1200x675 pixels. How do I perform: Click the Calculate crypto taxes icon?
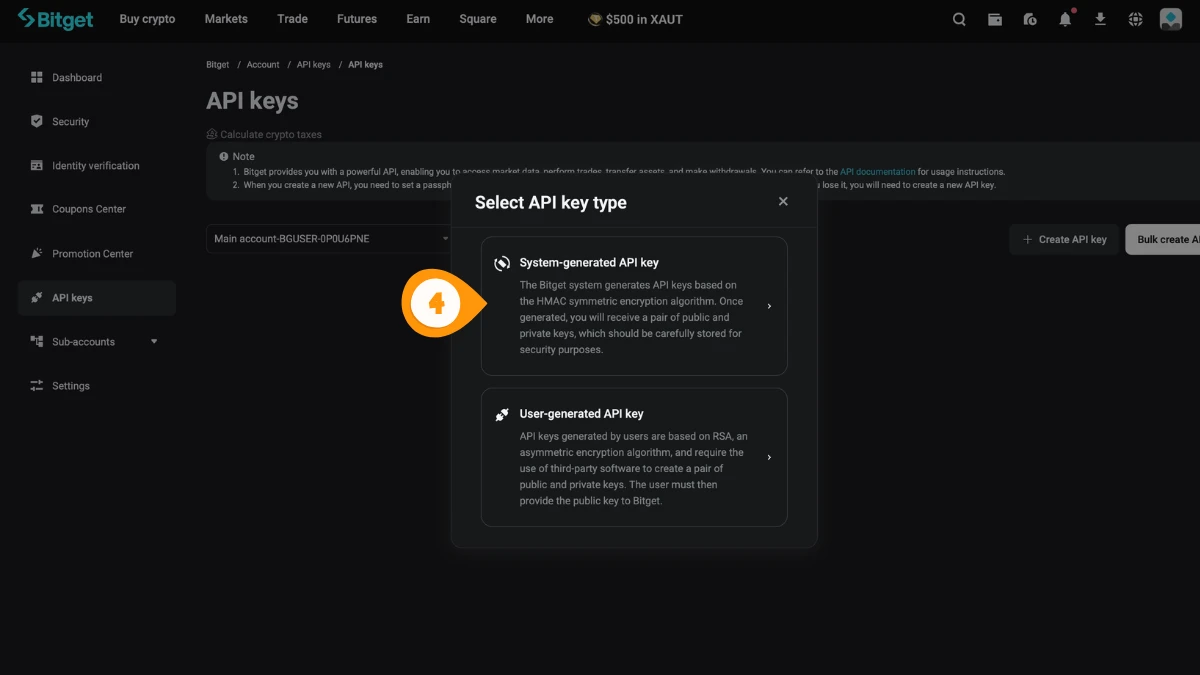(x=212, y=134)
